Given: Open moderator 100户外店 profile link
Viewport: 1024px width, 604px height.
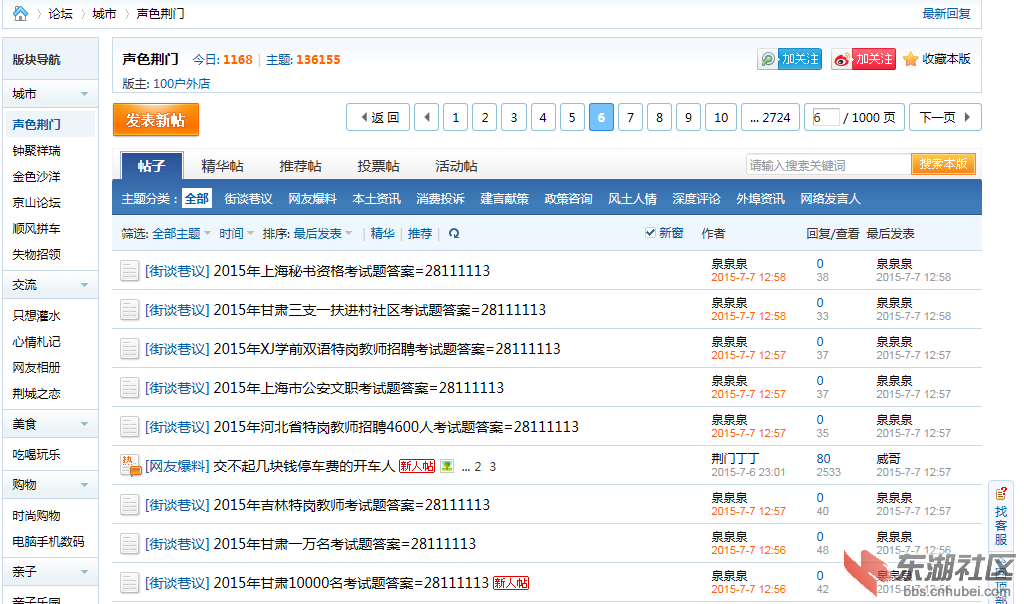Looking at the screenshot, I should tap(182, 84).
